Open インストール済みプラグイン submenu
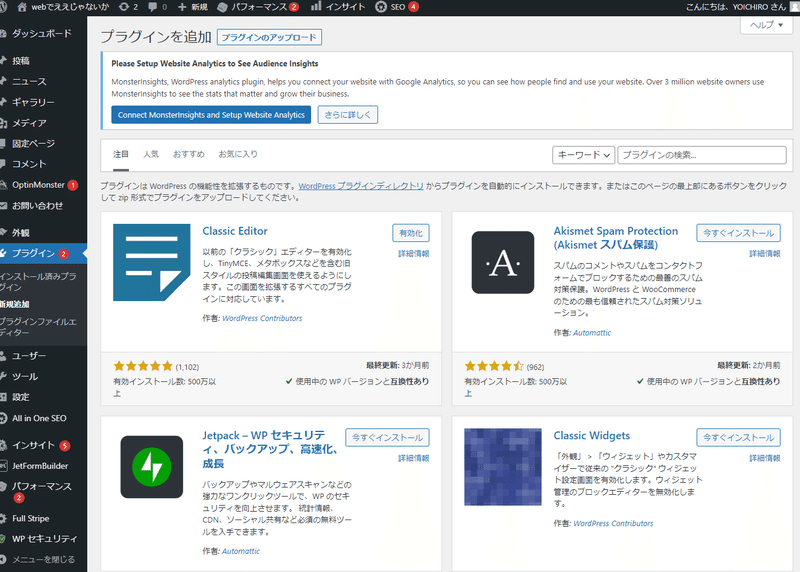This screenshot has width=800, height=572. 39,282
